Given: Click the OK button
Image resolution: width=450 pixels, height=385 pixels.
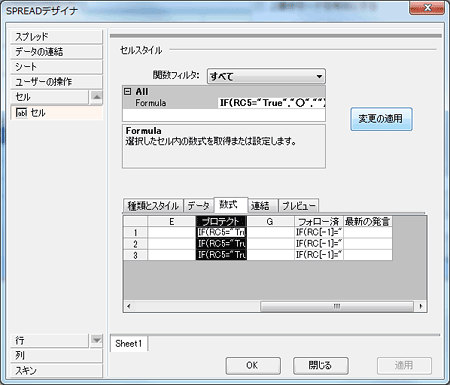Looking at the screenshot, I should 253,366.
